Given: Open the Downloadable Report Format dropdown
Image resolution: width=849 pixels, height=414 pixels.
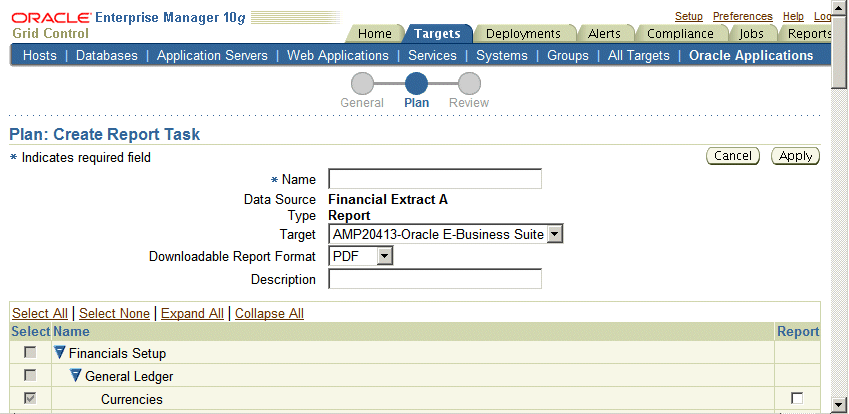Looking at the screenshot, I should coord(385,256).
